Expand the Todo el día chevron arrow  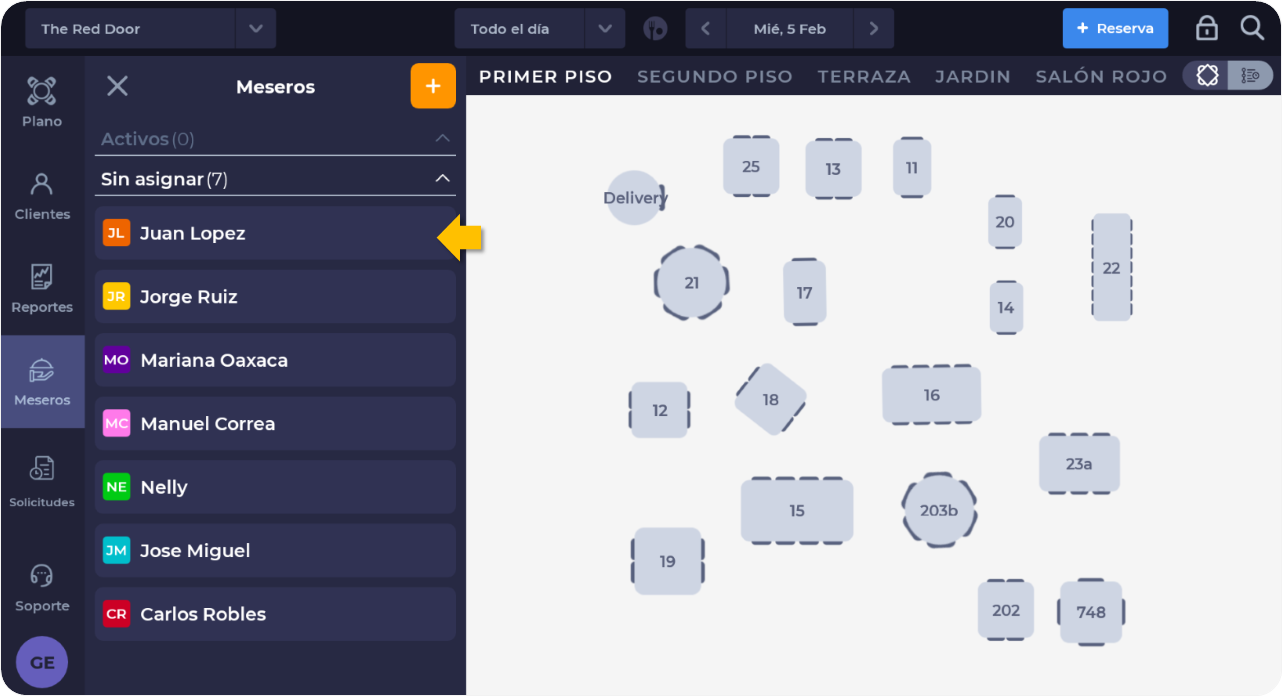605,28
